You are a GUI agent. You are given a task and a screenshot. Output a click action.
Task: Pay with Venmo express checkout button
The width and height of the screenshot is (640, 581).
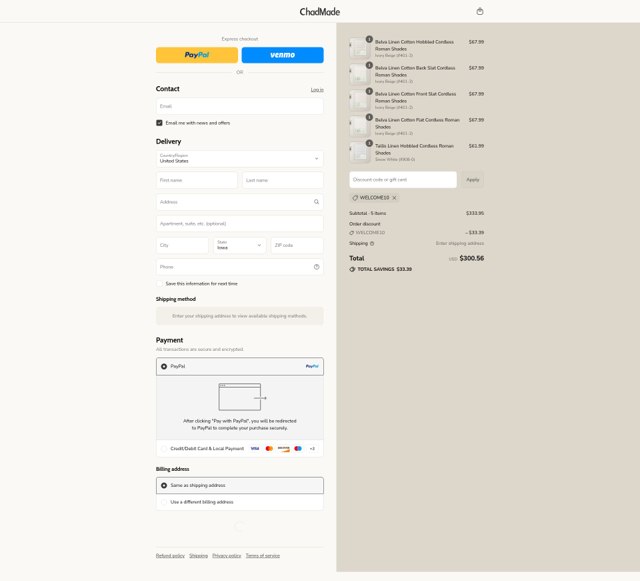point(282,55)
